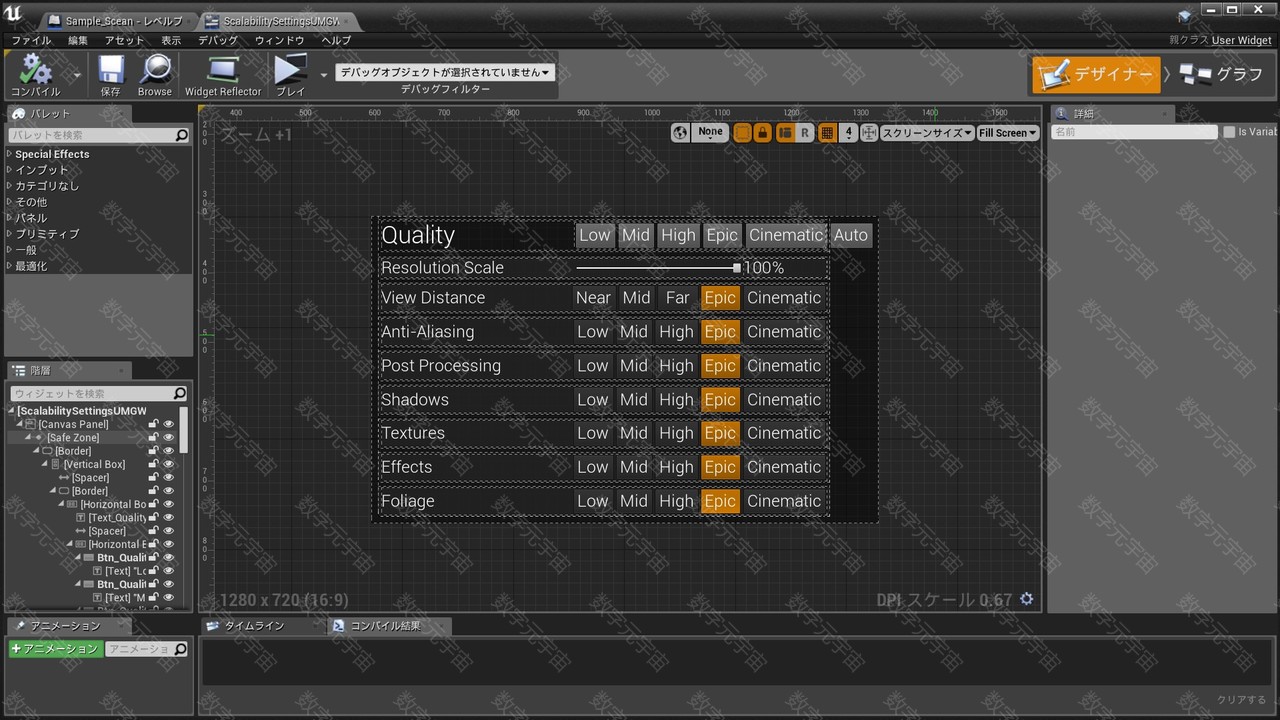Toggle lock on the Vertical Box row
The width and height of the screenshot is (1280, 720).
tap(153, 464)
